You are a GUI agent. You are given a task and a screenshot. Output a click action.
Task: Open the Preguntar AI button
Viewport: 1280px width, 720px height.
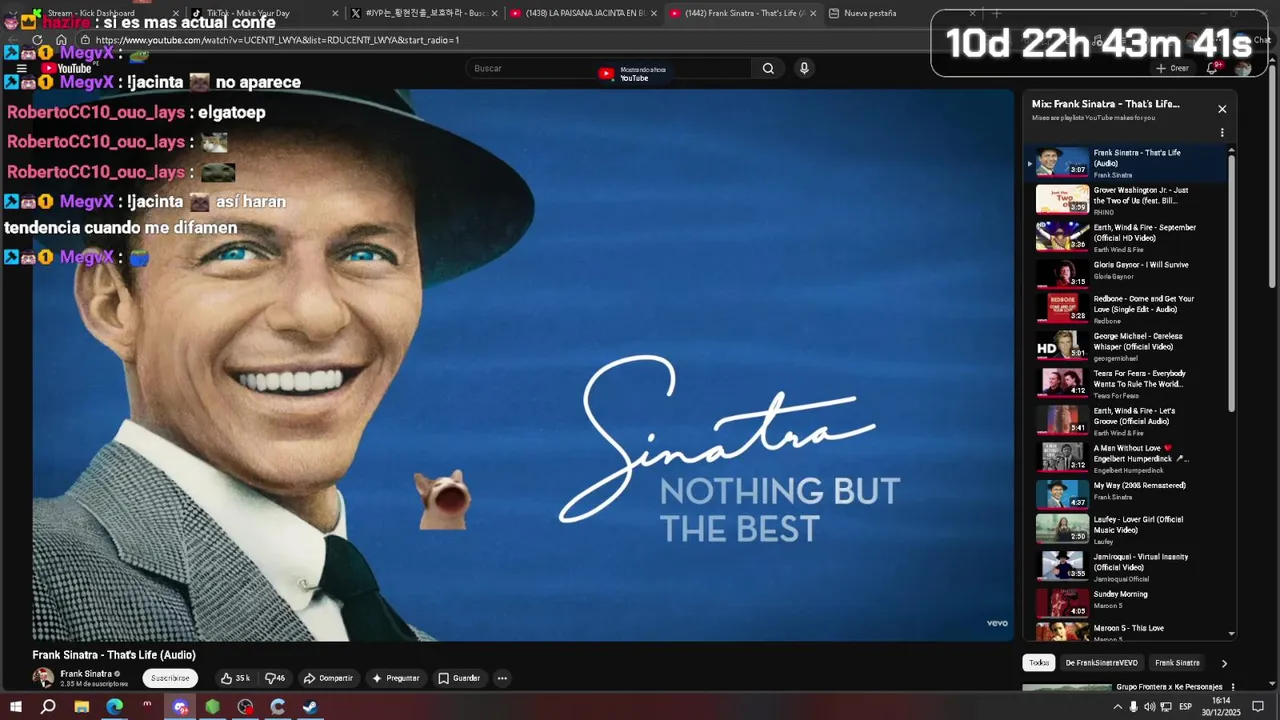click(396, 678)
